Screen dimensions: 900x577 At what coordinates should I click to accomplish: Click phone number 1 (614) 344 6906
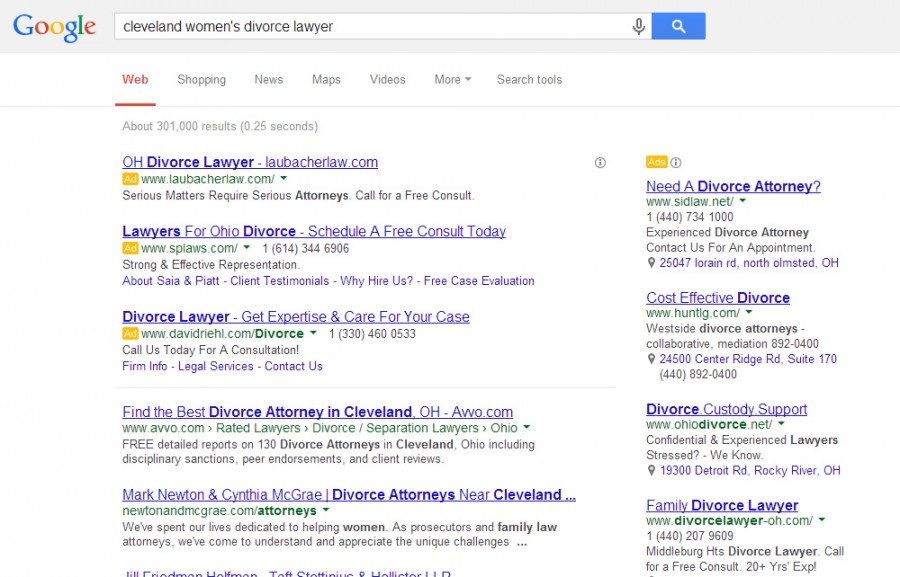pos(305,249)
